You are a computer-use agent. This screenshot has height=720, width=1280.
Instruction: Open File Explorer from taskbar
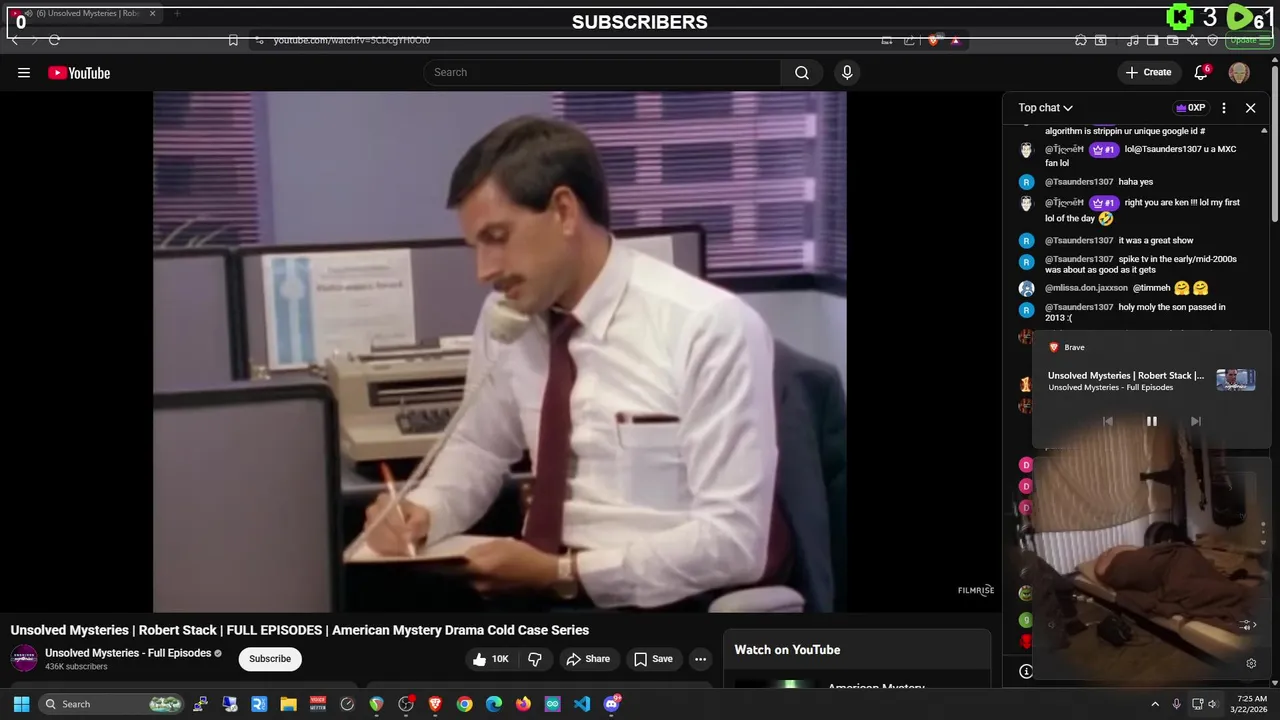point(289,704)
